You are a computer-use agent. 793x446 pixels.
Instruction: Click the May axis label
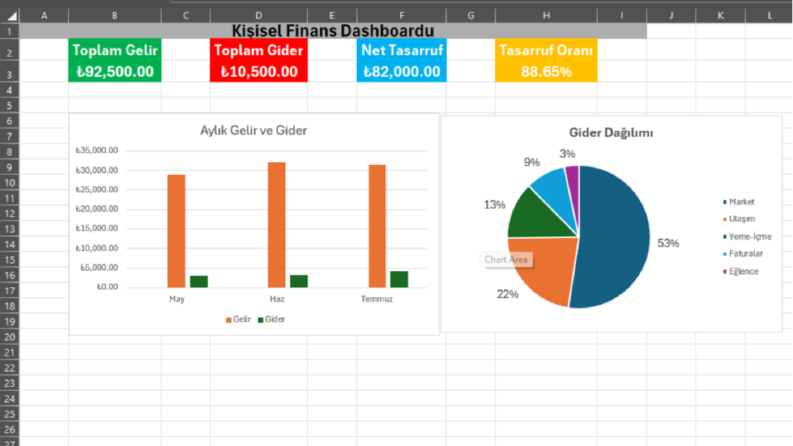[x=177, y=299]
